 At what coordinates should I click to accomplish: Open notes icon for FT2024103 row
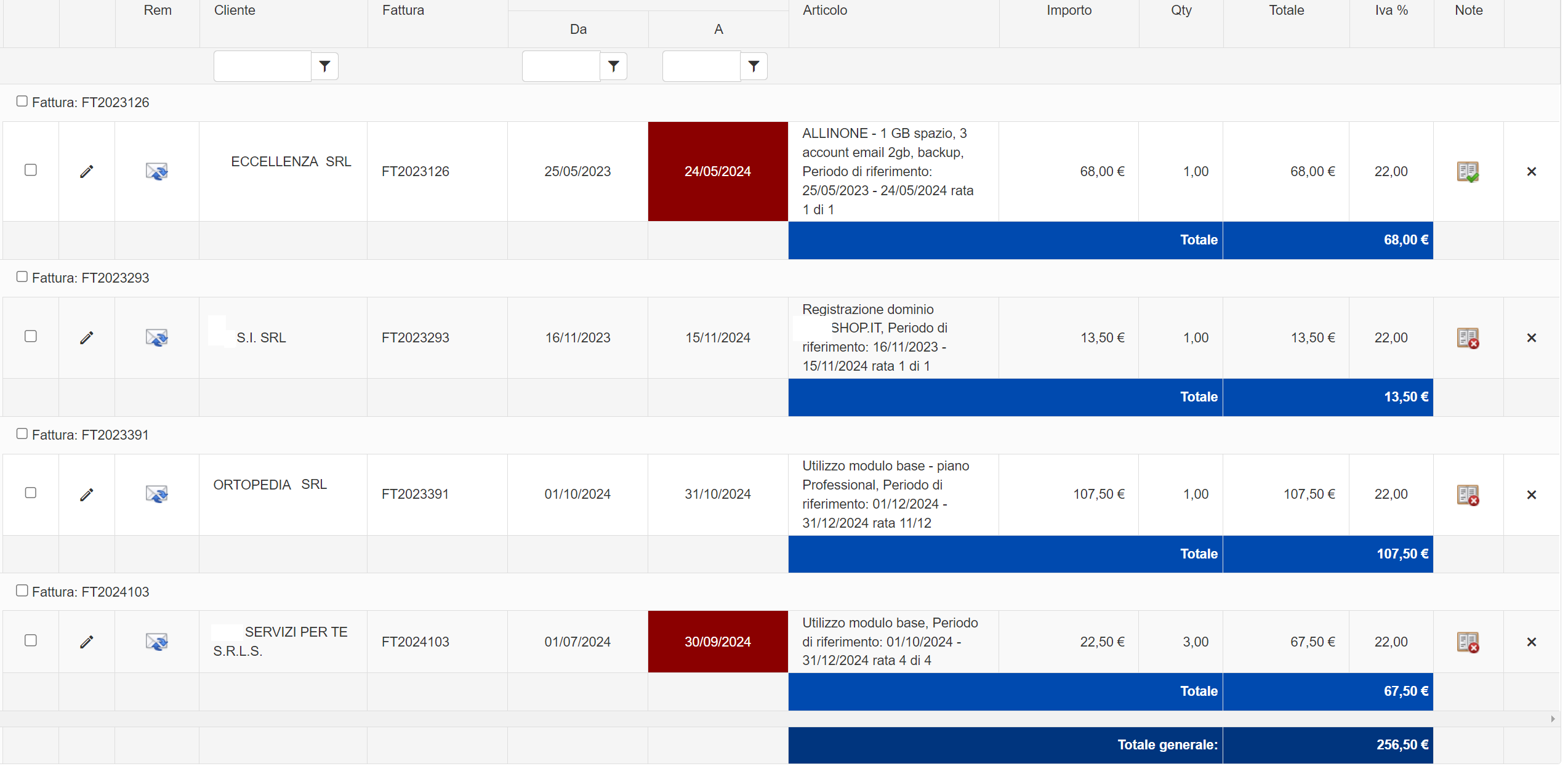pyautogui.click(x=1468, y=642)
